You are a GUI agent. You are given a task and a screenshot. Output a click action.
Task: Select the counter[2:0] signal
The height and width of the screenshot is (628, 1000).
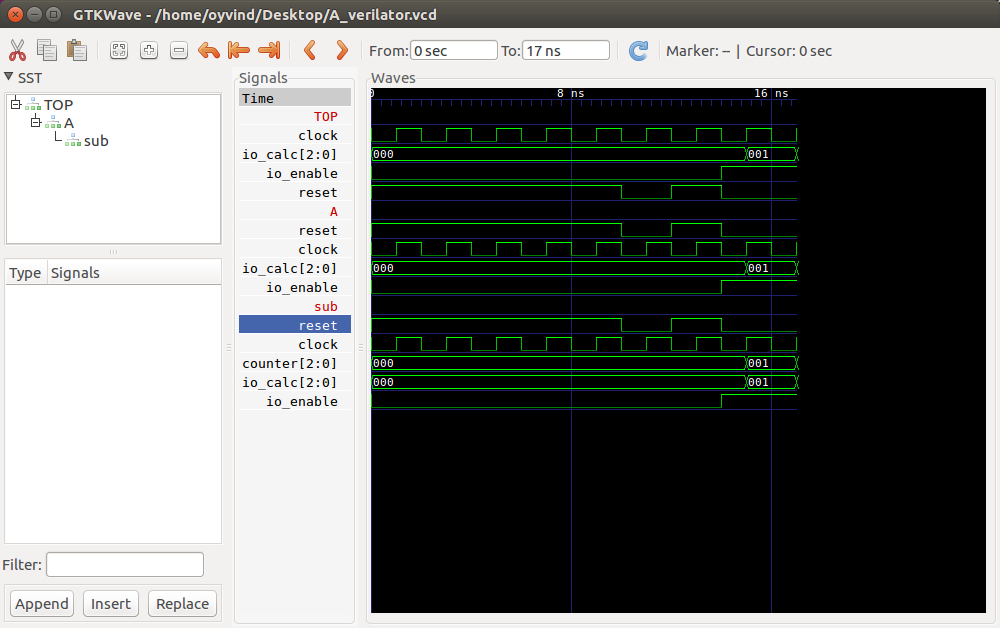click(x=289, y=364)
